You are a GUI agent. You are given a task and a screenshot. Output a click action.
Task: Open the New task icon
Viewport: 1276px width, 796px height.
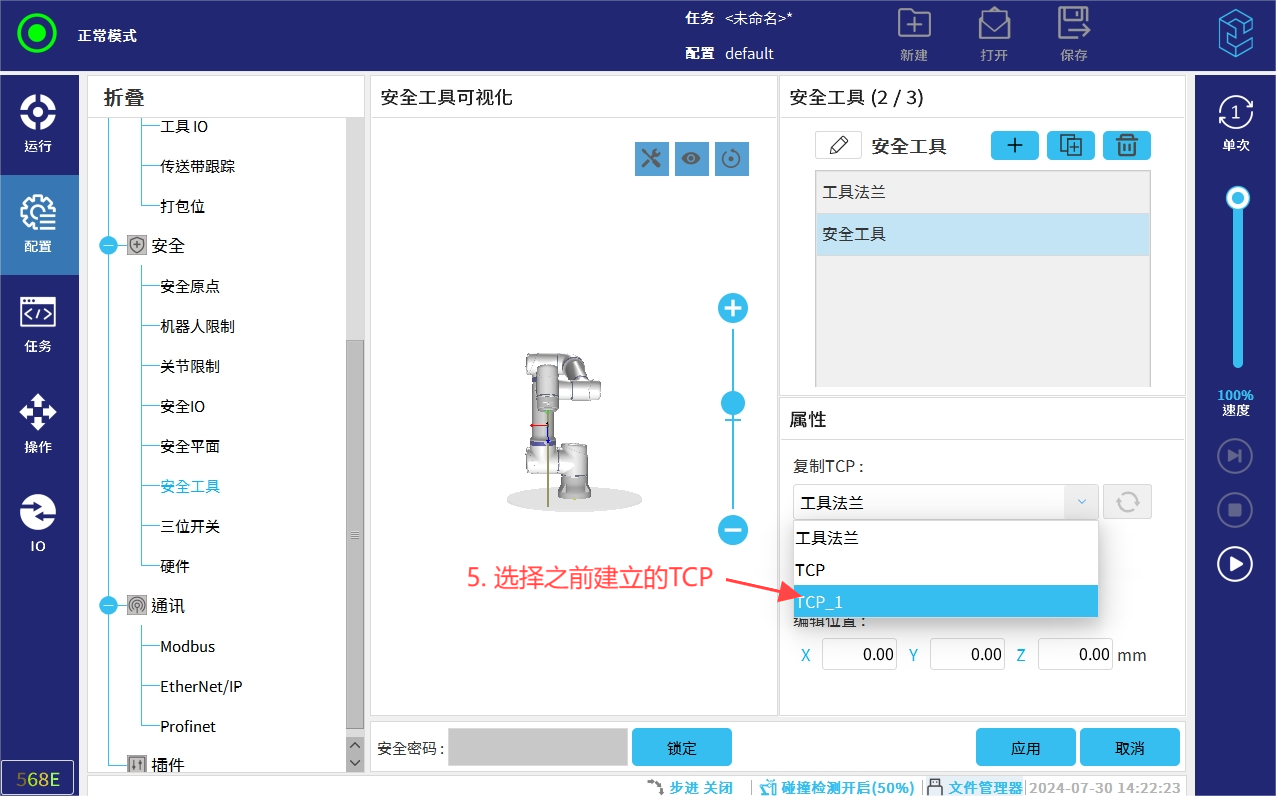pyautogui.click(x=913, y=34)
